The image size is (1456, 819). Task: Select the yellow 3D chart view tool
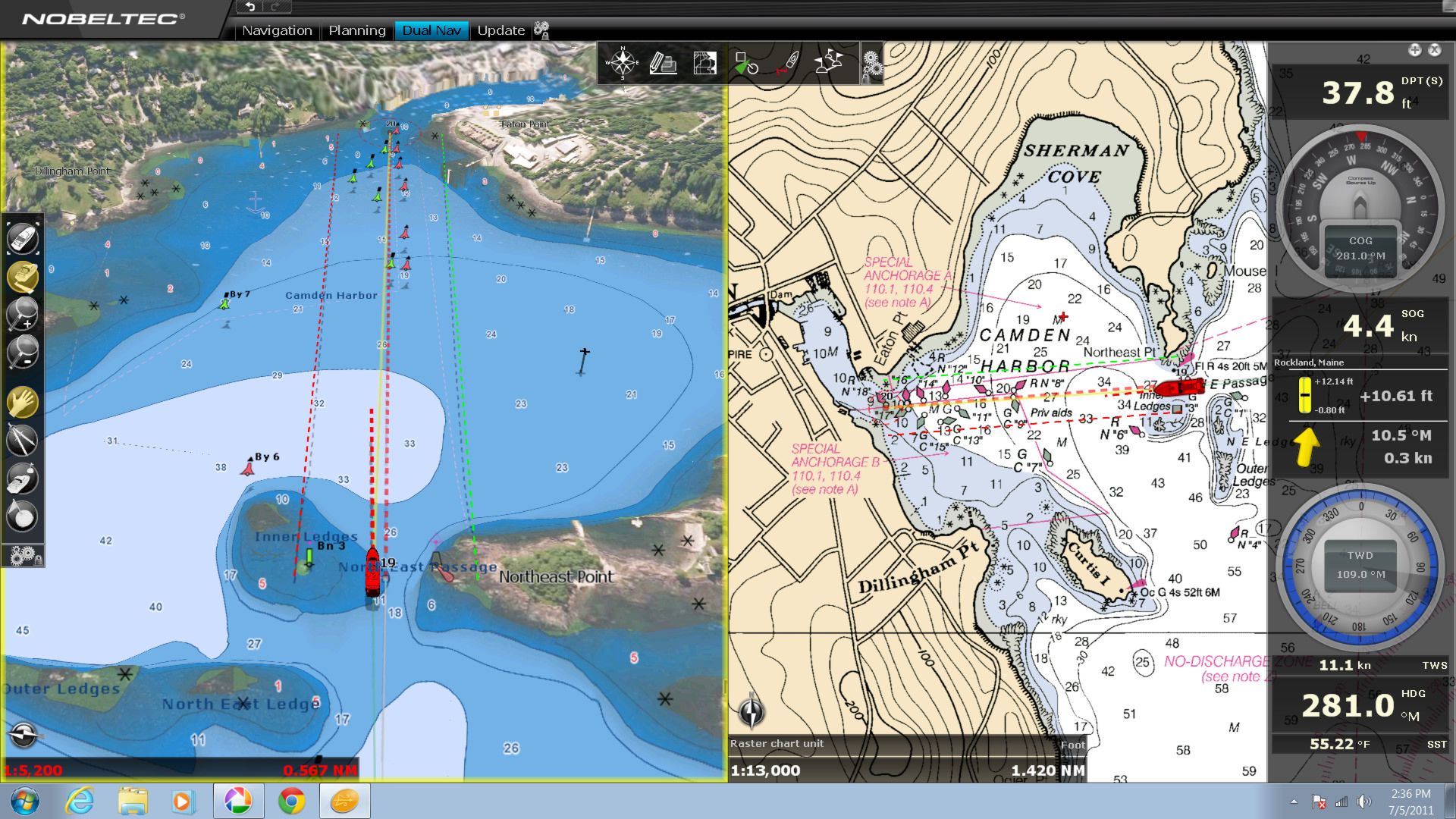coord(23,276)
